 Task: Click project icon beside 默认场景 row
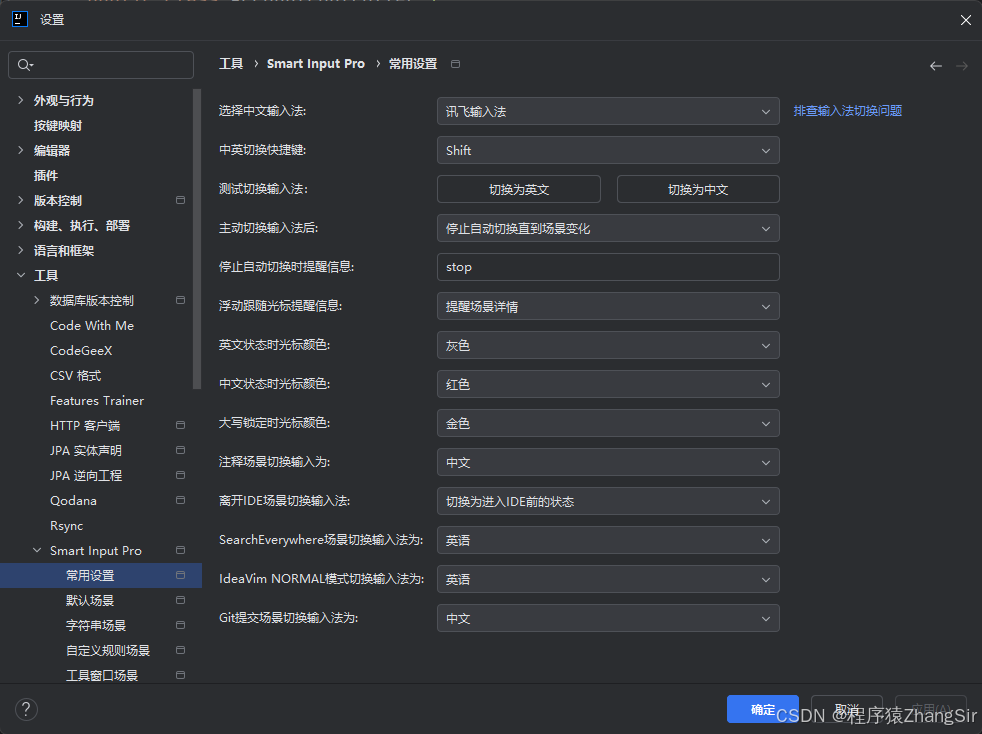pos(180,601)
